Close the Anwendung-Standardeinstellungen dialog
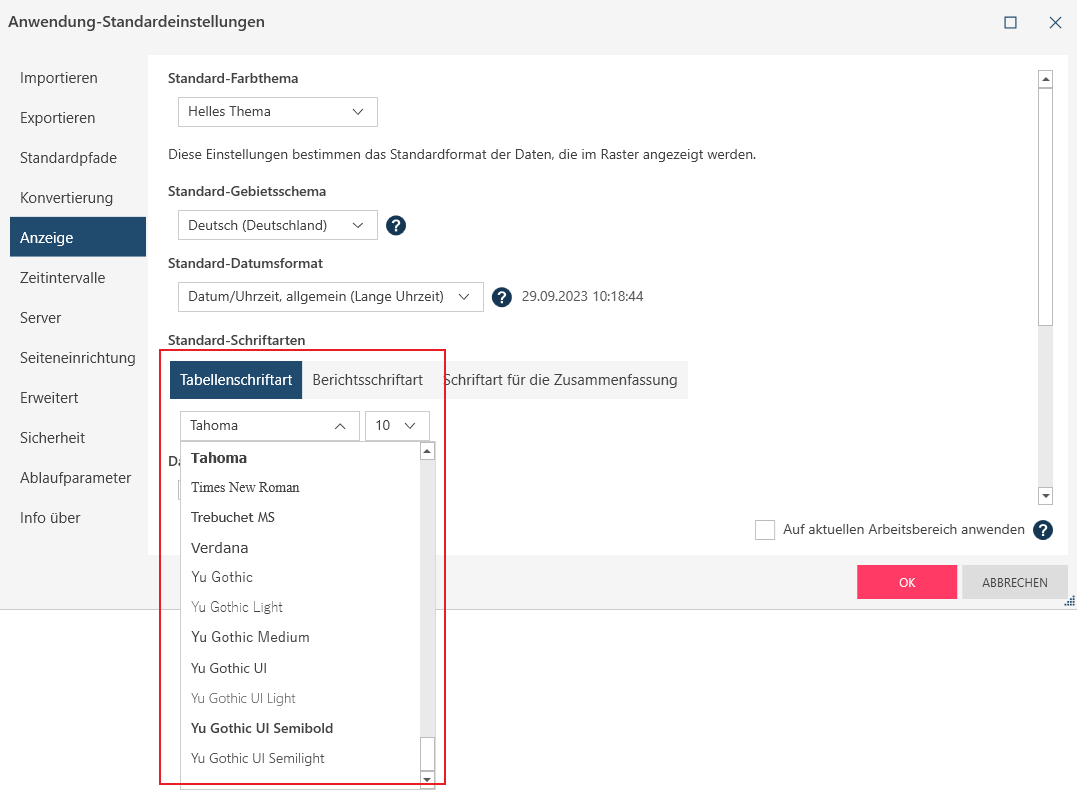This screenshot has width=1077, height=792. [x=1055, y=22]
